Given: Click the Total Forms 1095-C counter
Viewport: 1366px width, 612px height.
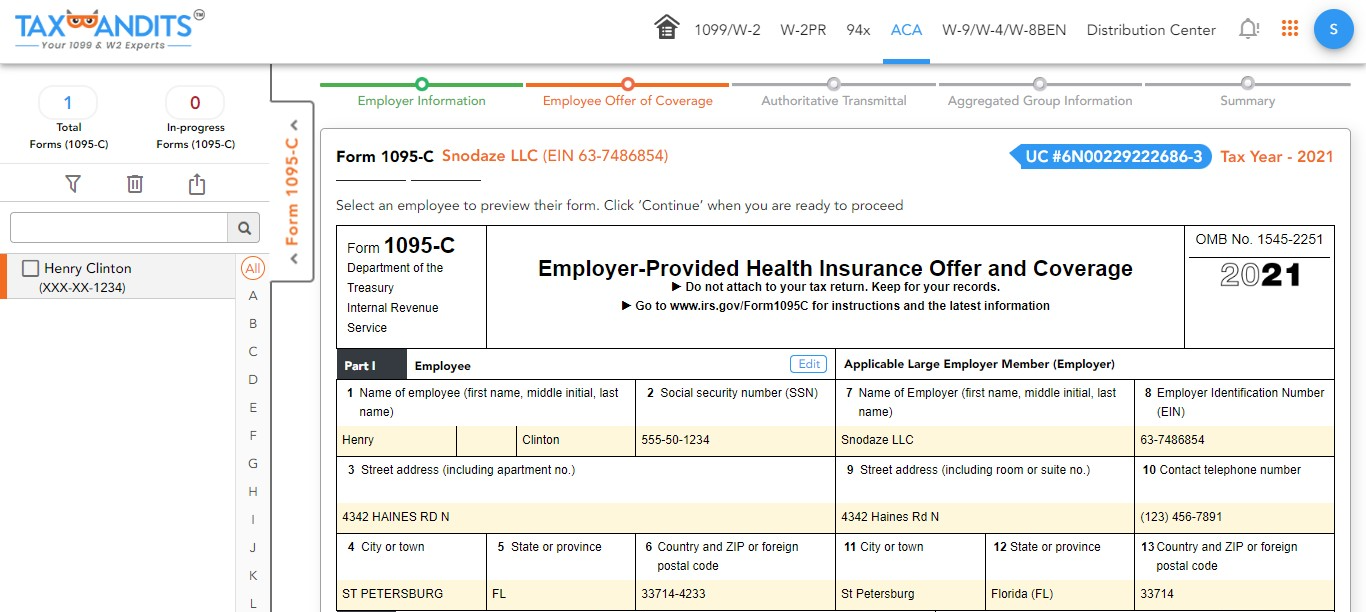Looking at the screenshot, I should click(68, 101).
